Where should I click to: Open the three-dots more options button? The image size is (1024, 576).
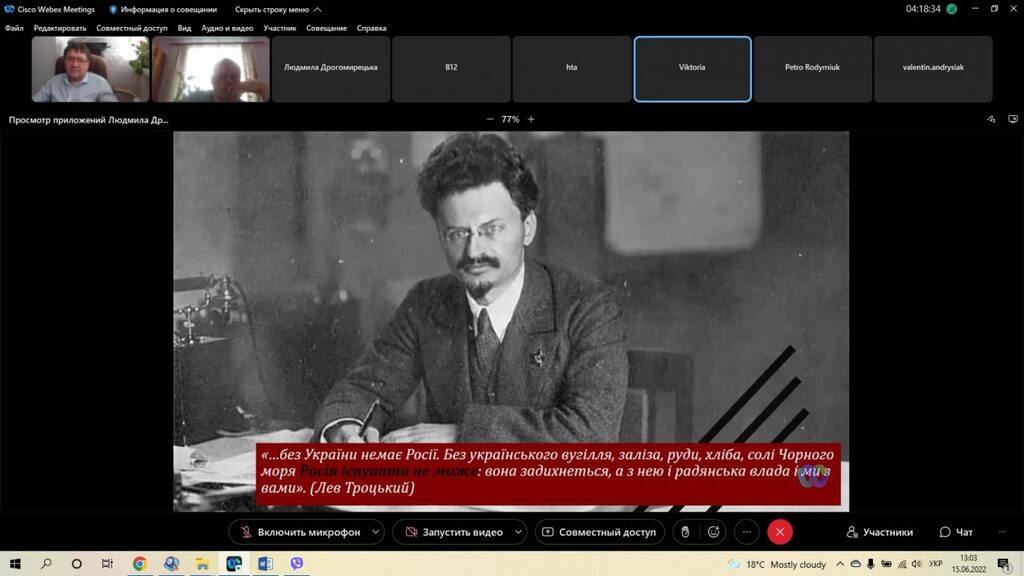[x=747, y=532]
